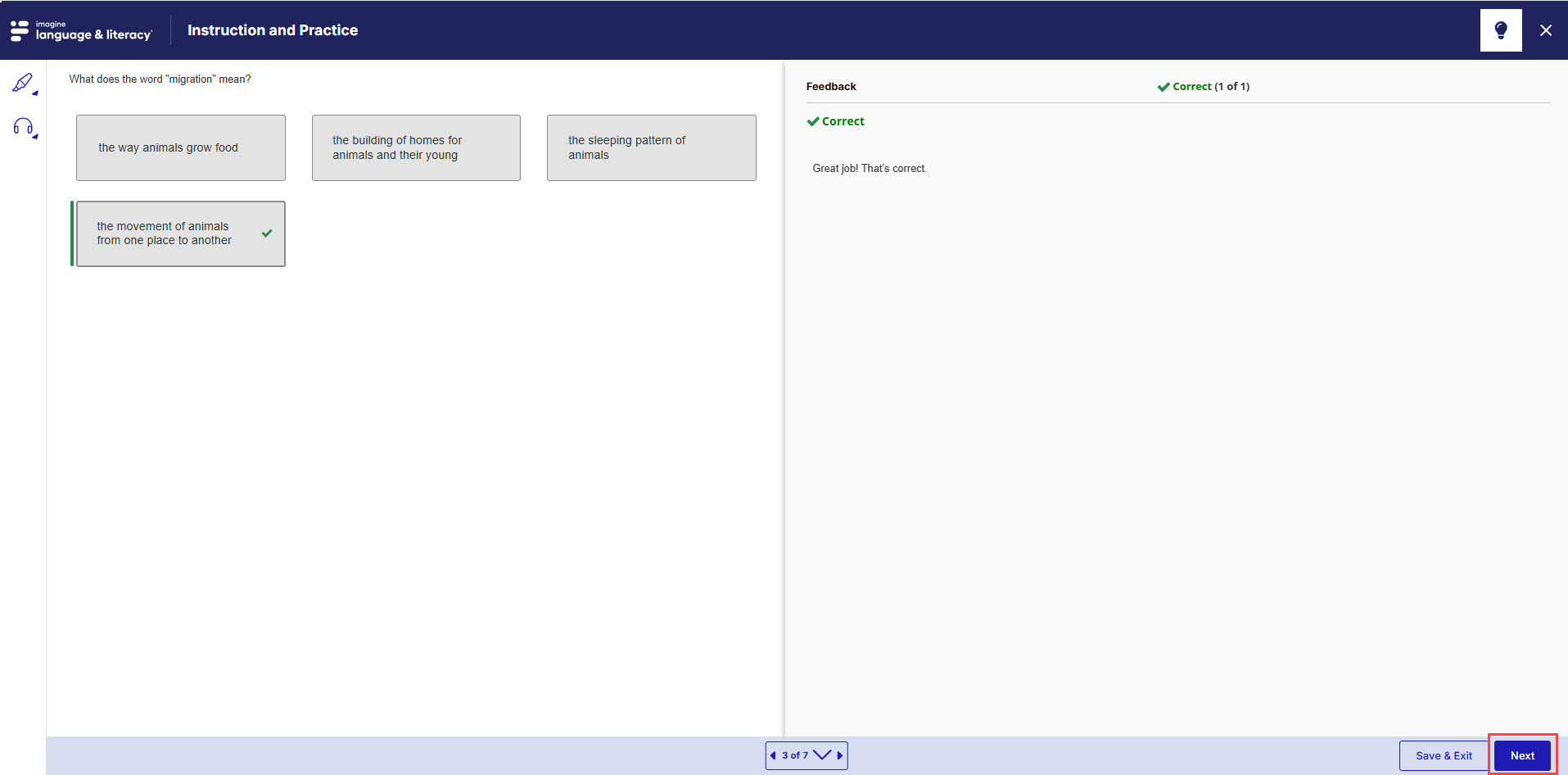Go to next question arrow in navigator
This screenshot has height=775, width=1568.
pos(840,755)
